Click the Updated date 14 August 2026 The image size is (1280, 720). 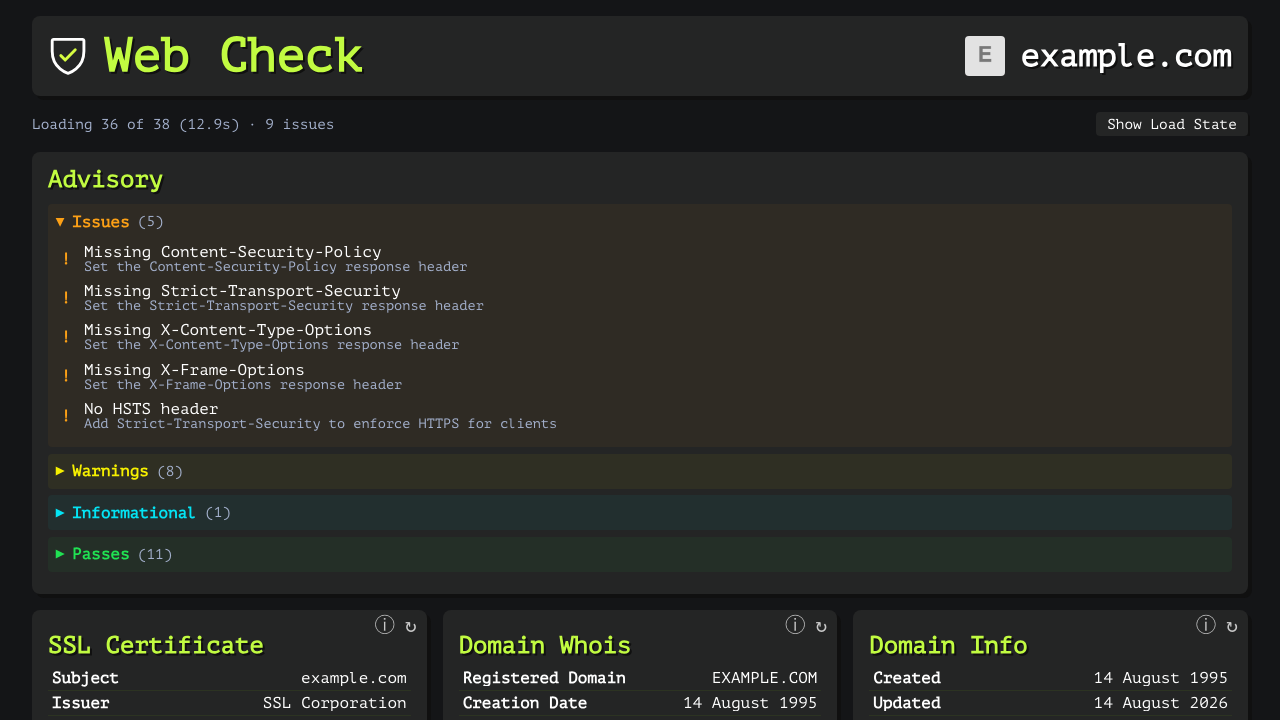click(x=1161, y=703)
